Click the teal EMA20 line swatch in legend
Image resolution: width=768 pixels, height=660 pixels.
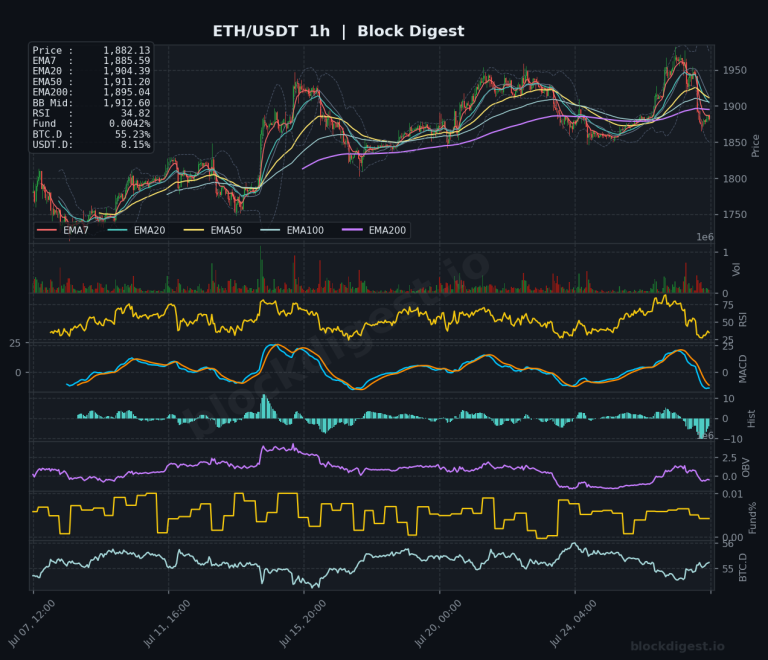point(118,230)
